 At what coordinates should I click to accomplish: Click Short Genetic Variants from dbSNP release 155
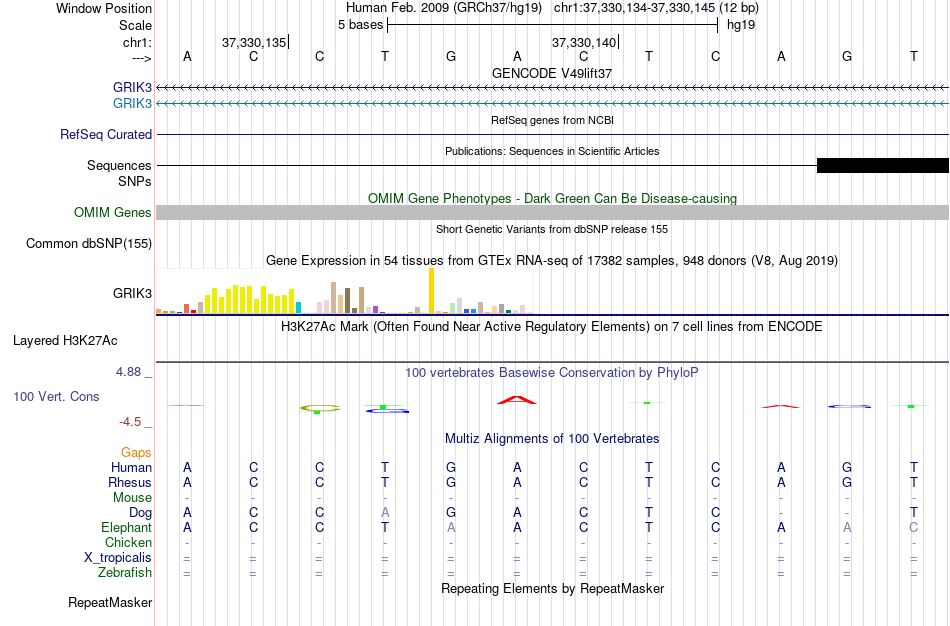pyautogui.click(x=552, y=229)
